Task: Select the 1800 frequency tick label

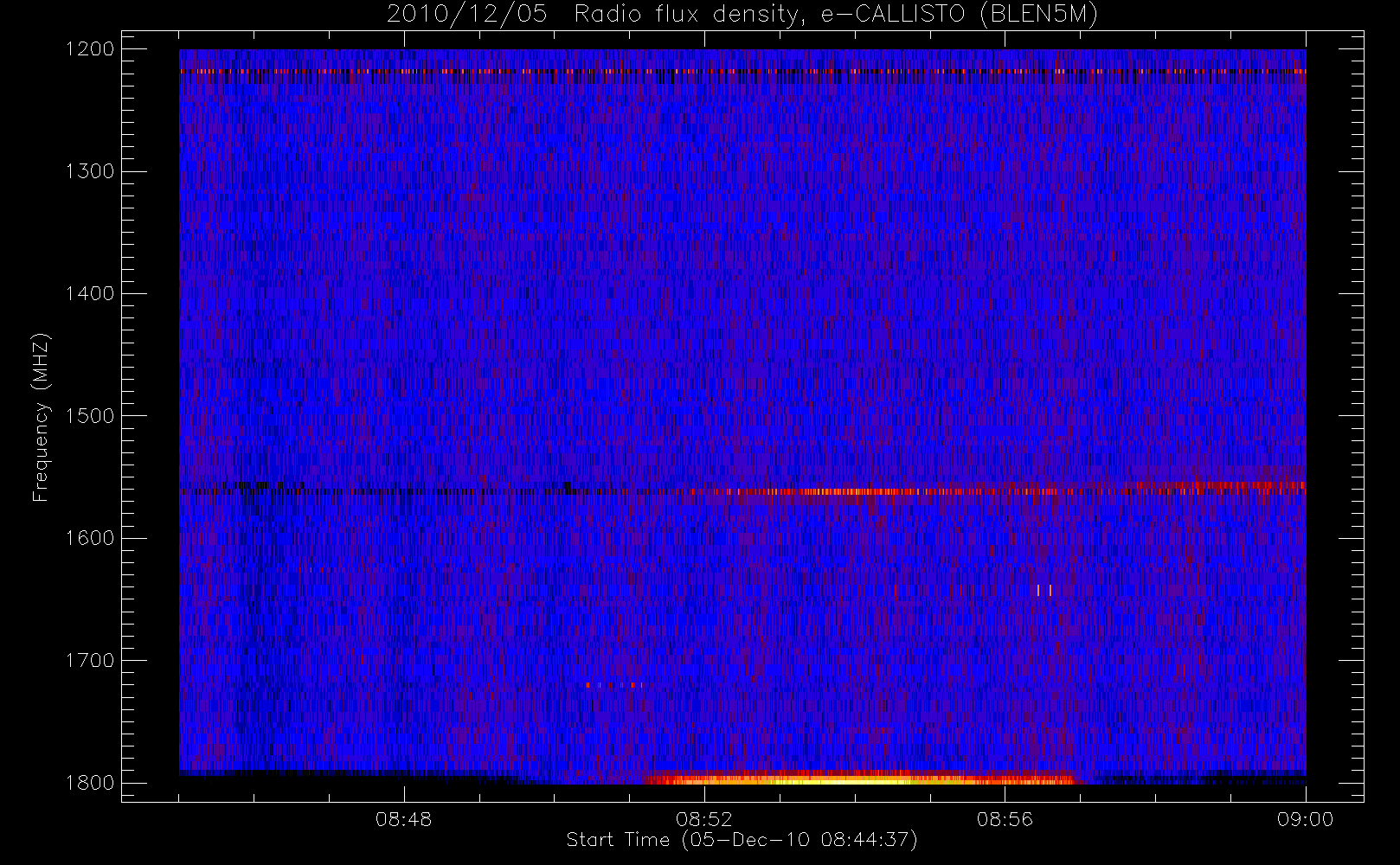Action: (90, 783)
